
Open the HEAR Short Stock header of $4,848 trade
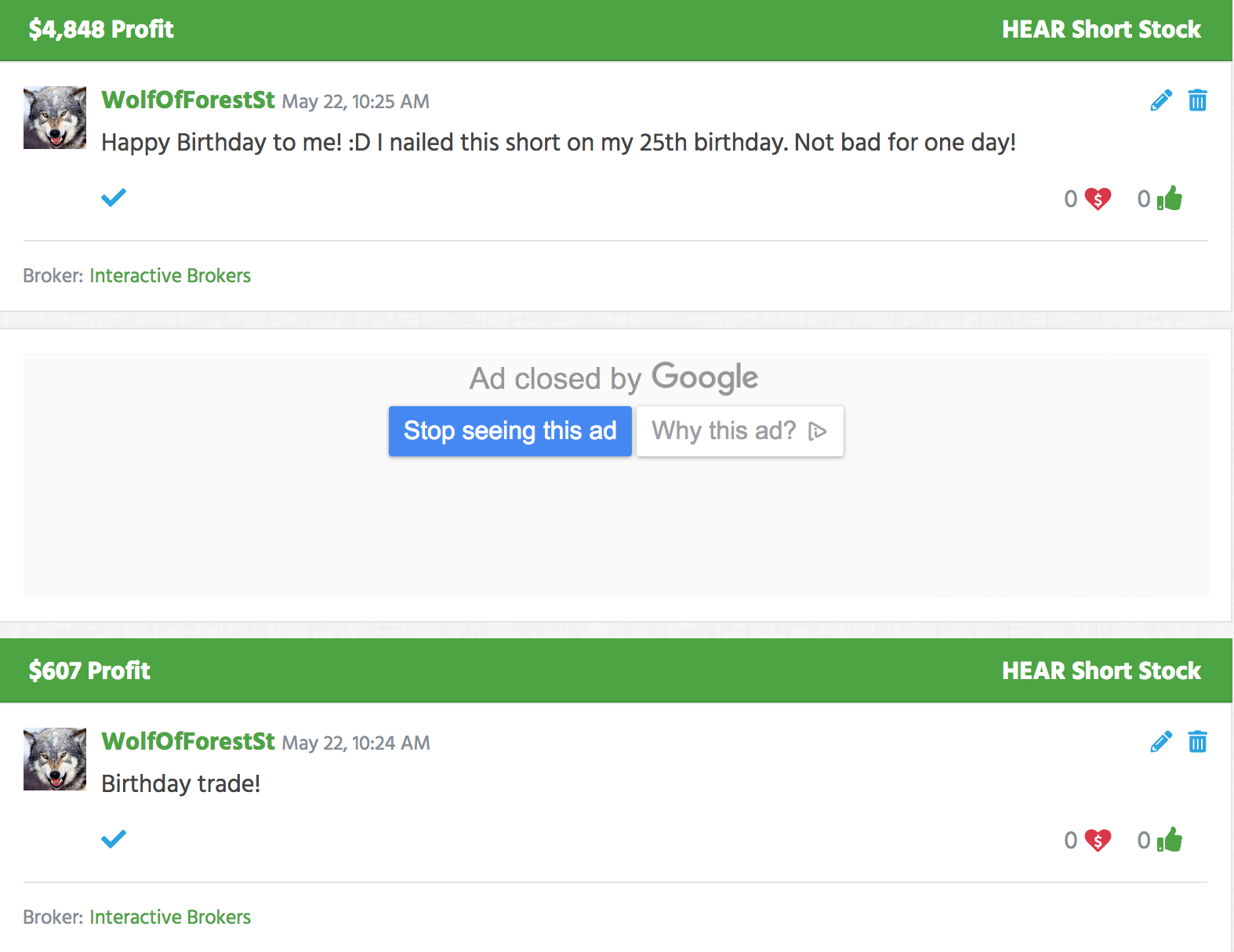1101,30
